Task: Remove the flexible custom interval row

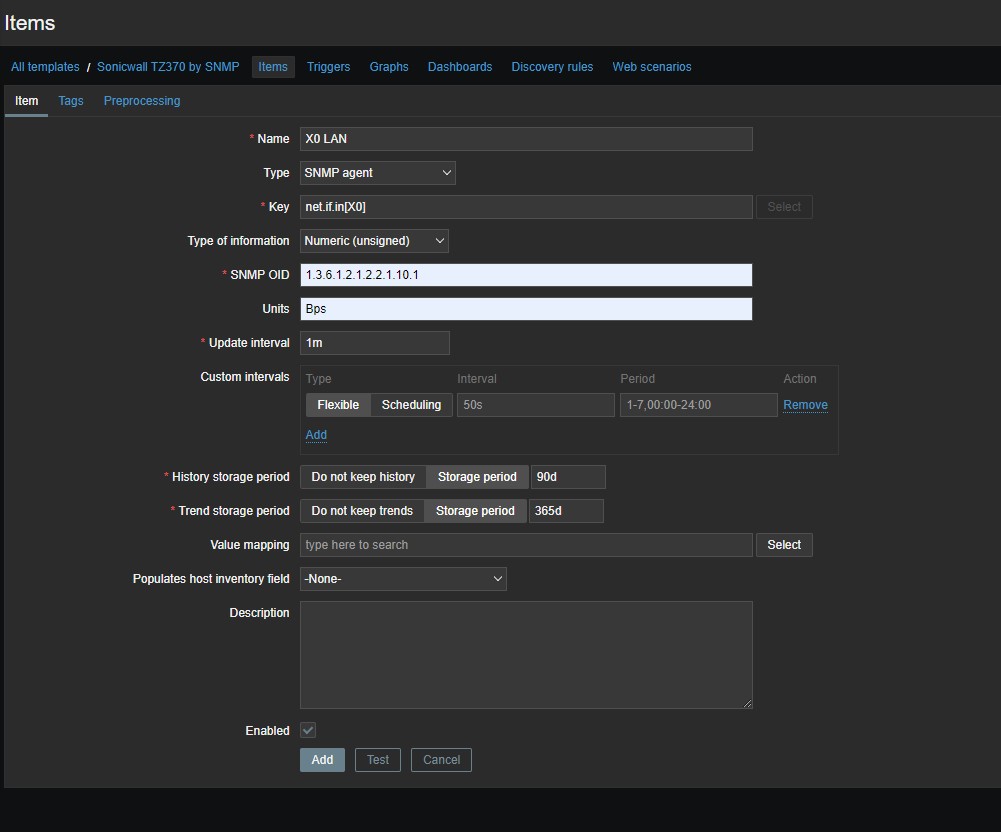Action: pos(805,405)
